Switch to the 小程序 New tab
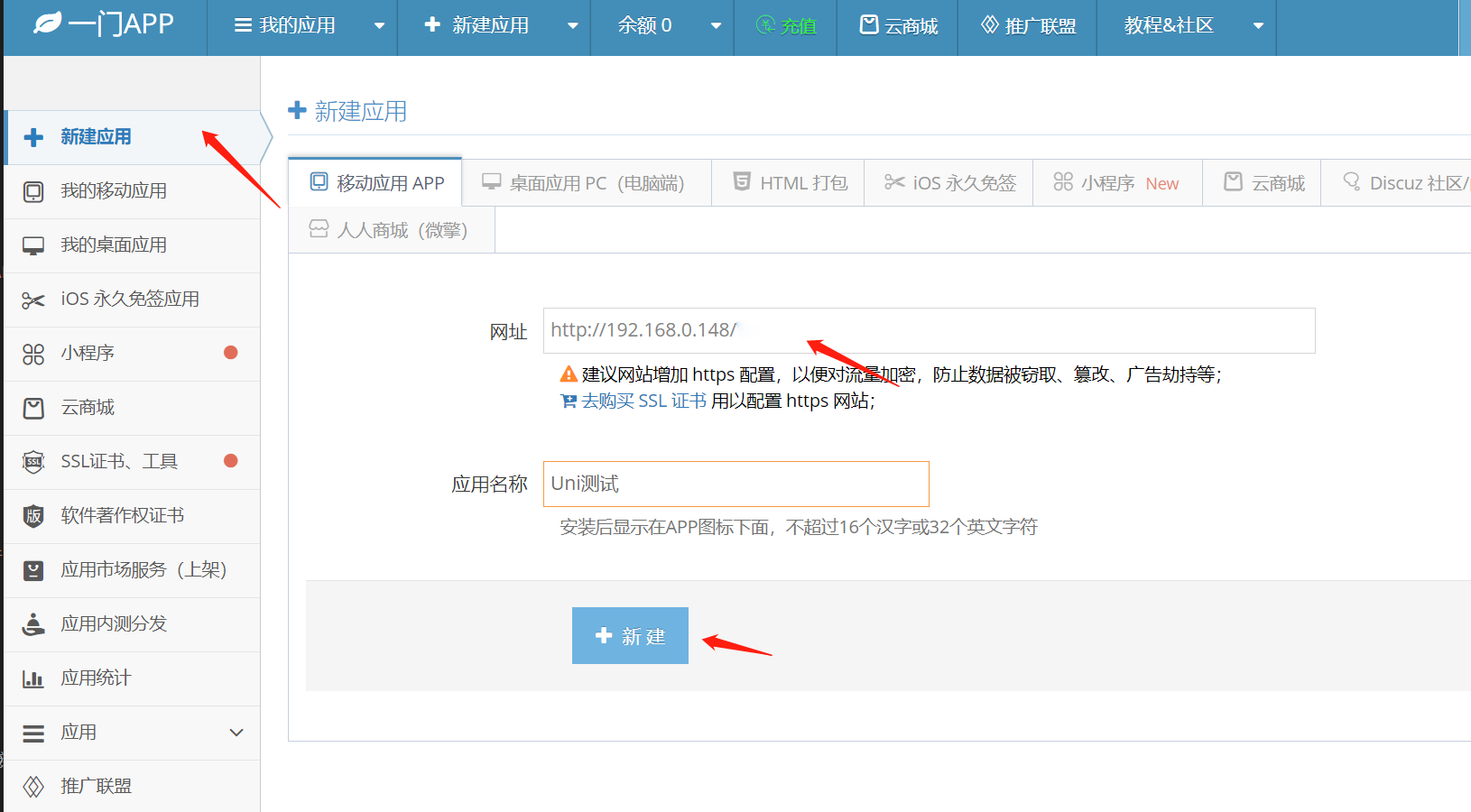The height and width of the screenshot is (812, 1471). 1117,183
